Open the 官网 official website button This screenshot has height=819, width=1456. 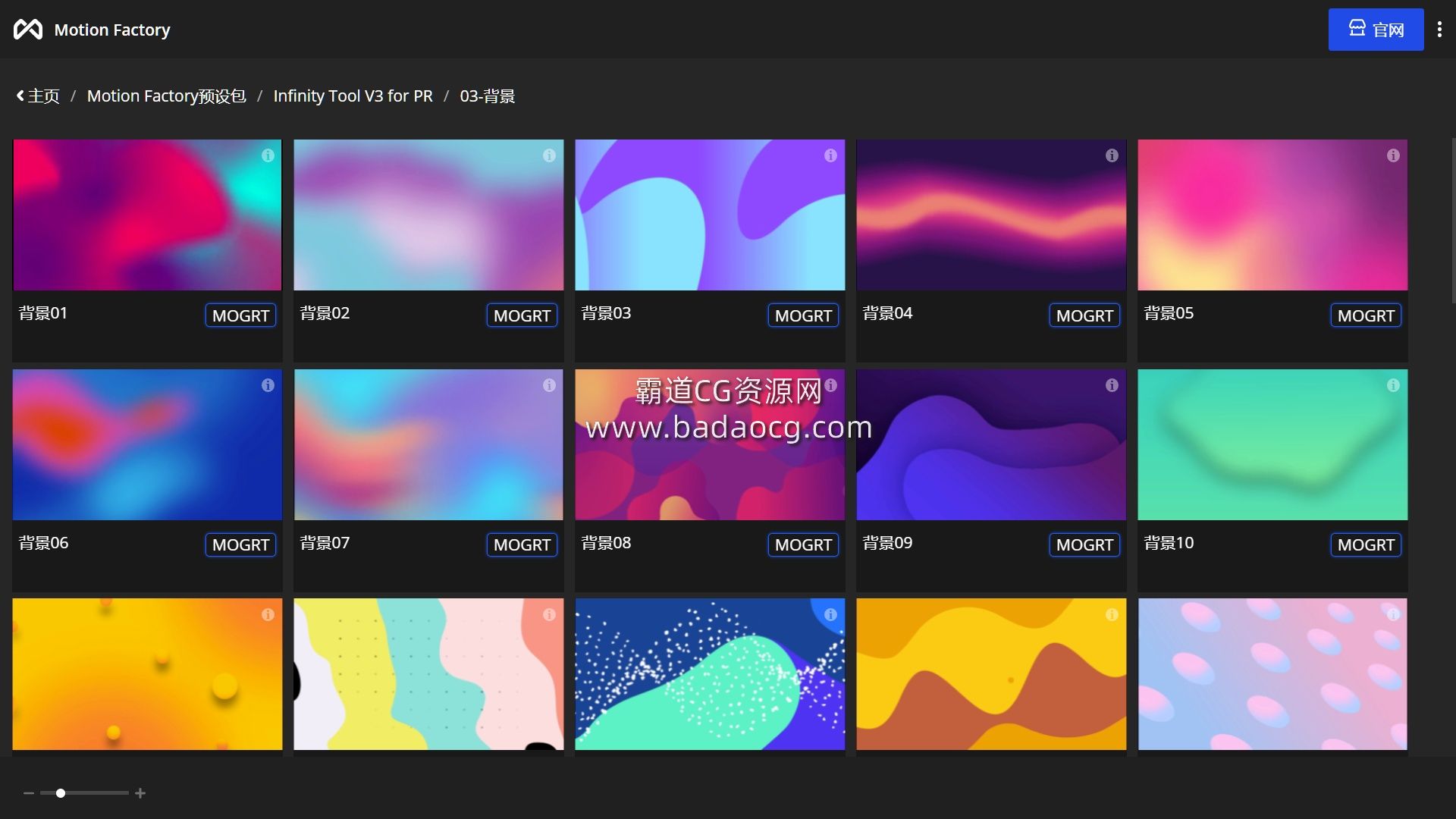click(x=1376, y=30)
